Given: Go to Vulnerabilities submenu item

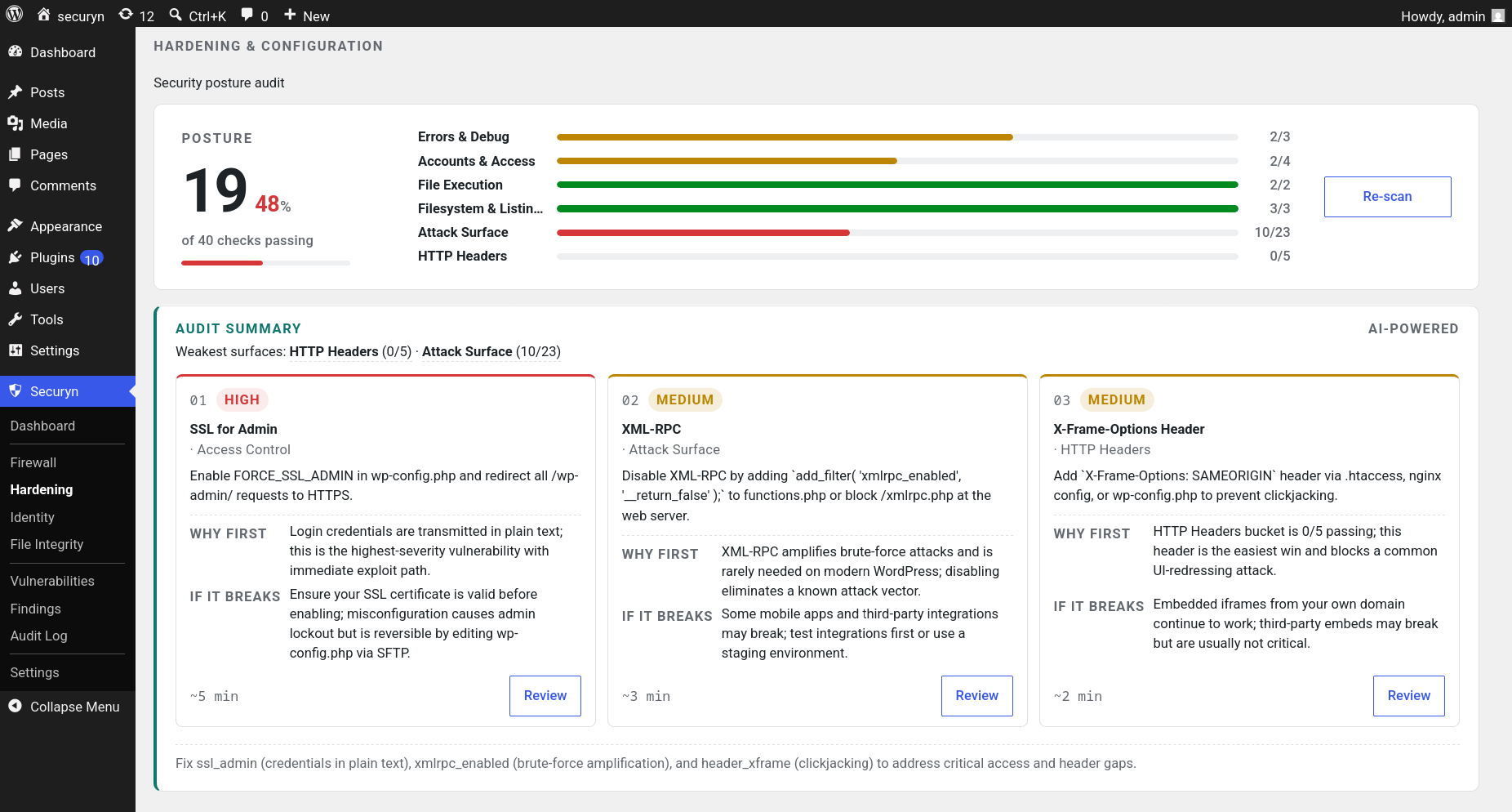Looking at the screenshot, I should click(52, 581).
